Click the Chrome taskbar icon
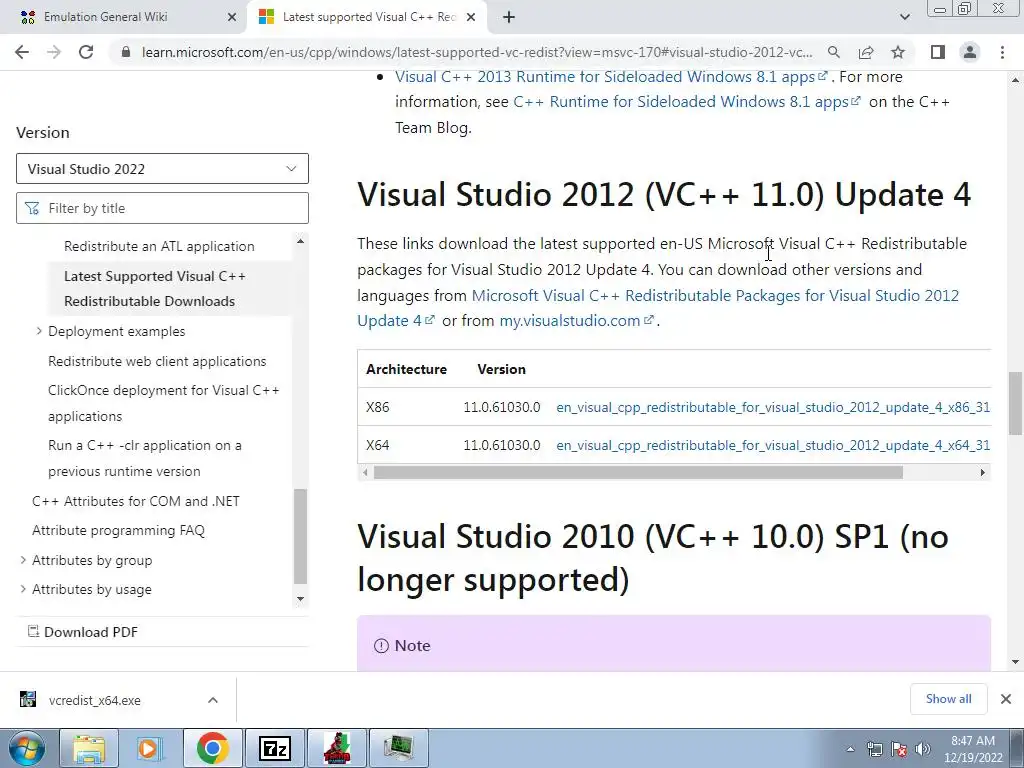This screenshot has width=1024, height=768. 212,748
